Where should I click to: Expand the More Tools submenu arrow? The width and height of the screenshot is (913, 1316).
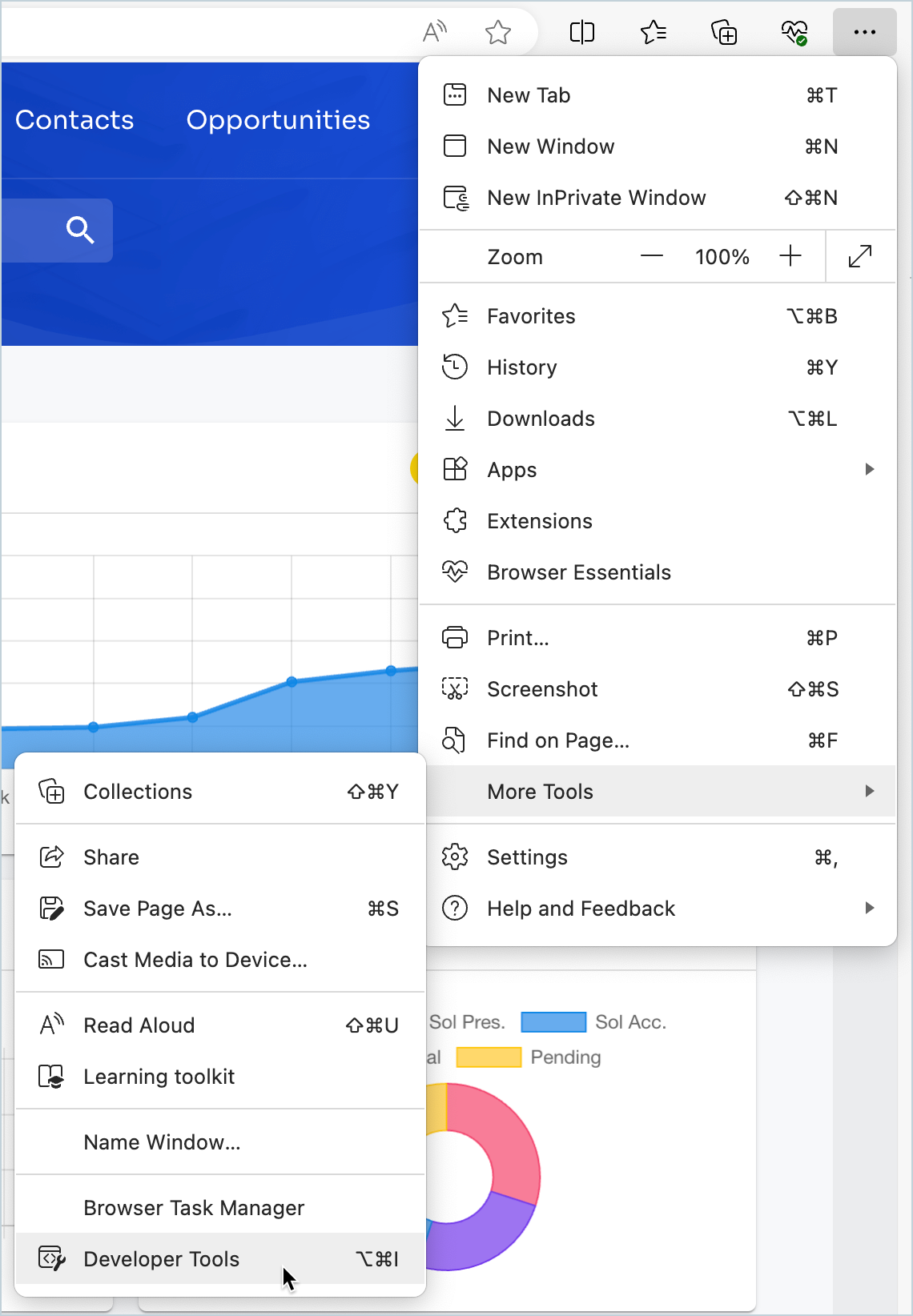pos(870,791)
